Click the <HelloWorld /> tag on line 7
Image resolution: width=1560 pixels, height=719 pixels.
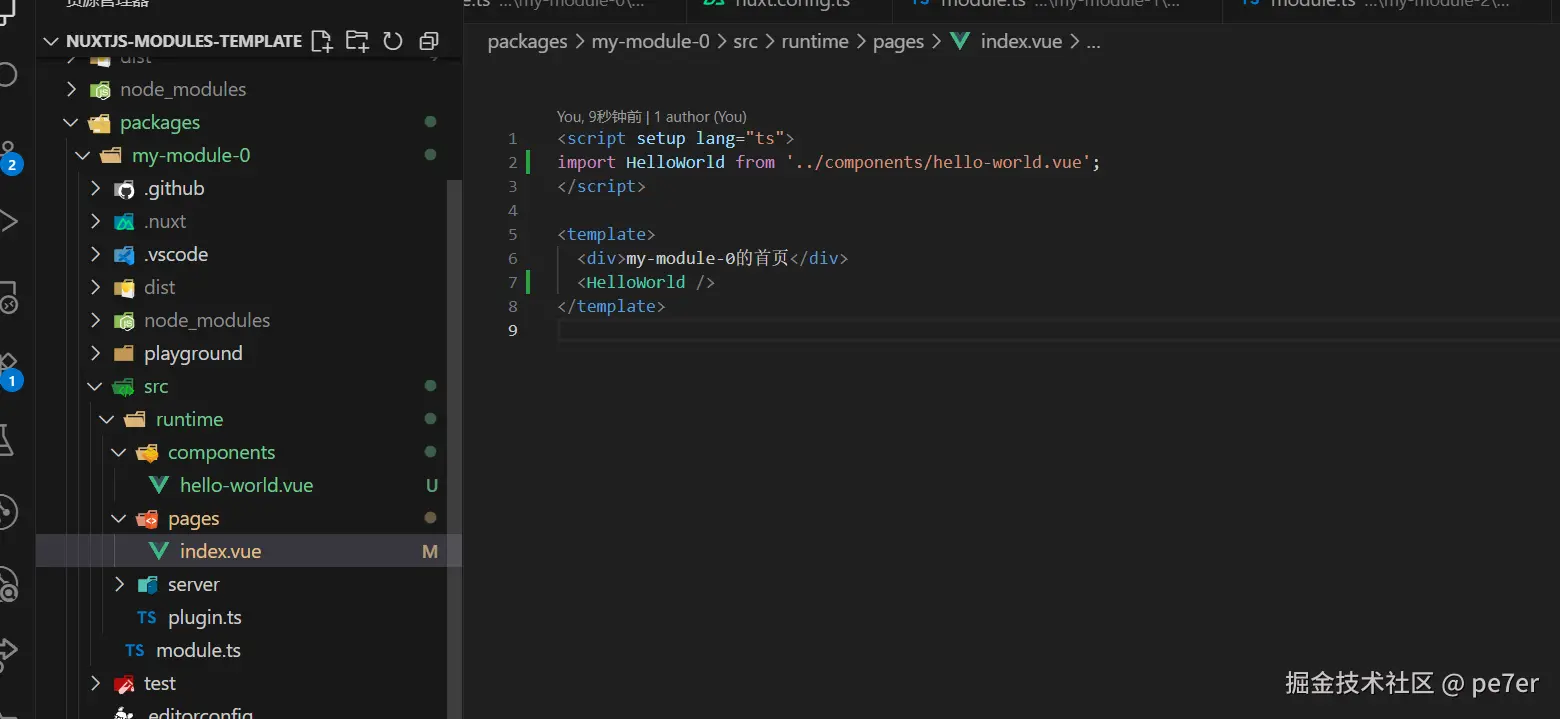point(646,282)
